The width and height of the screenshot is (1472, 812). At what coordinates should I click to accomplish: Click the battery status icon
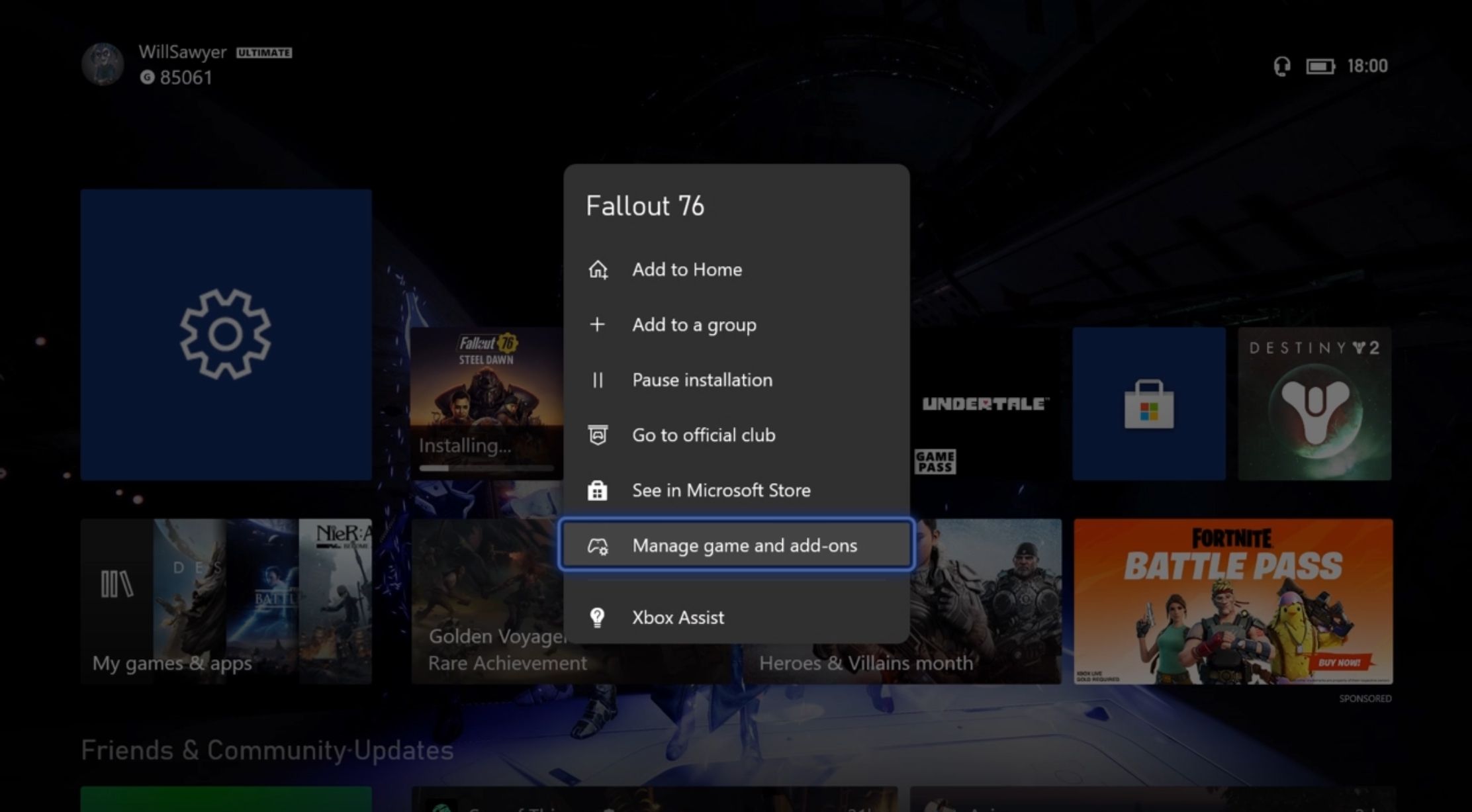pos(1320,66)
